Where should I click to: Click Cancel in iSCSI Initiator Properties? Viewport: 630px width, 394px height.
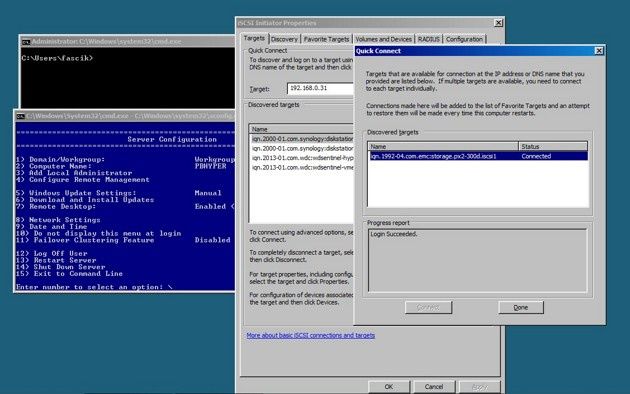(x=434, y=387)
